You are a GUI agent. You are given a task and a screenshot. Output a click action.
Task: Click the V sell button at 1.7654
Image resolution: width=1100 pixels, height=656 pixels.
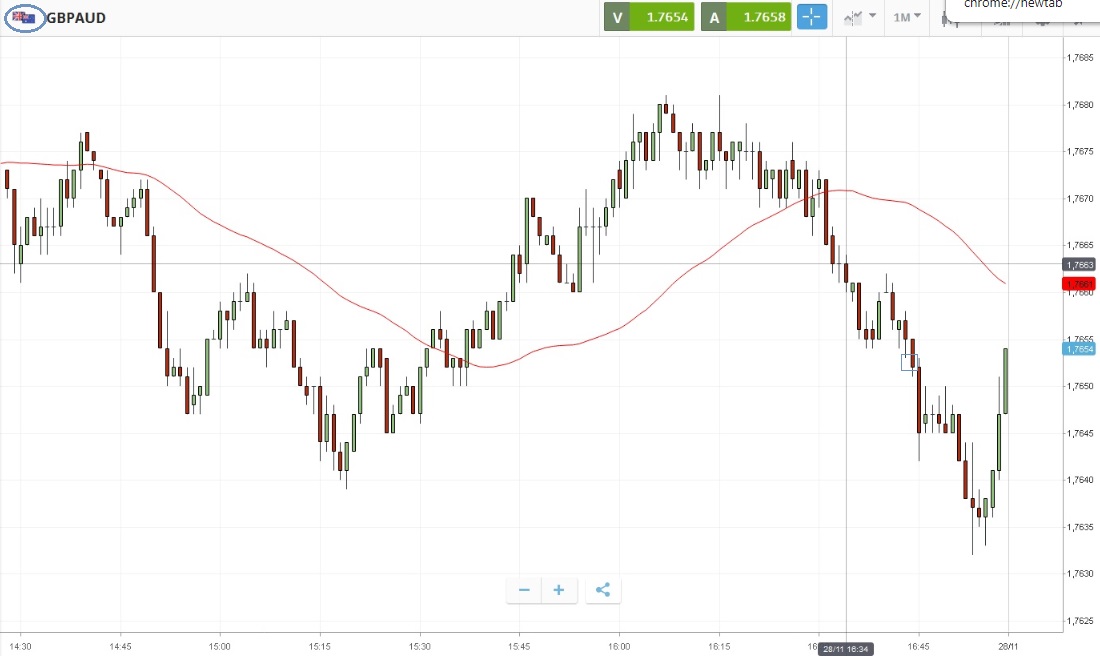(x=648, y=17)
